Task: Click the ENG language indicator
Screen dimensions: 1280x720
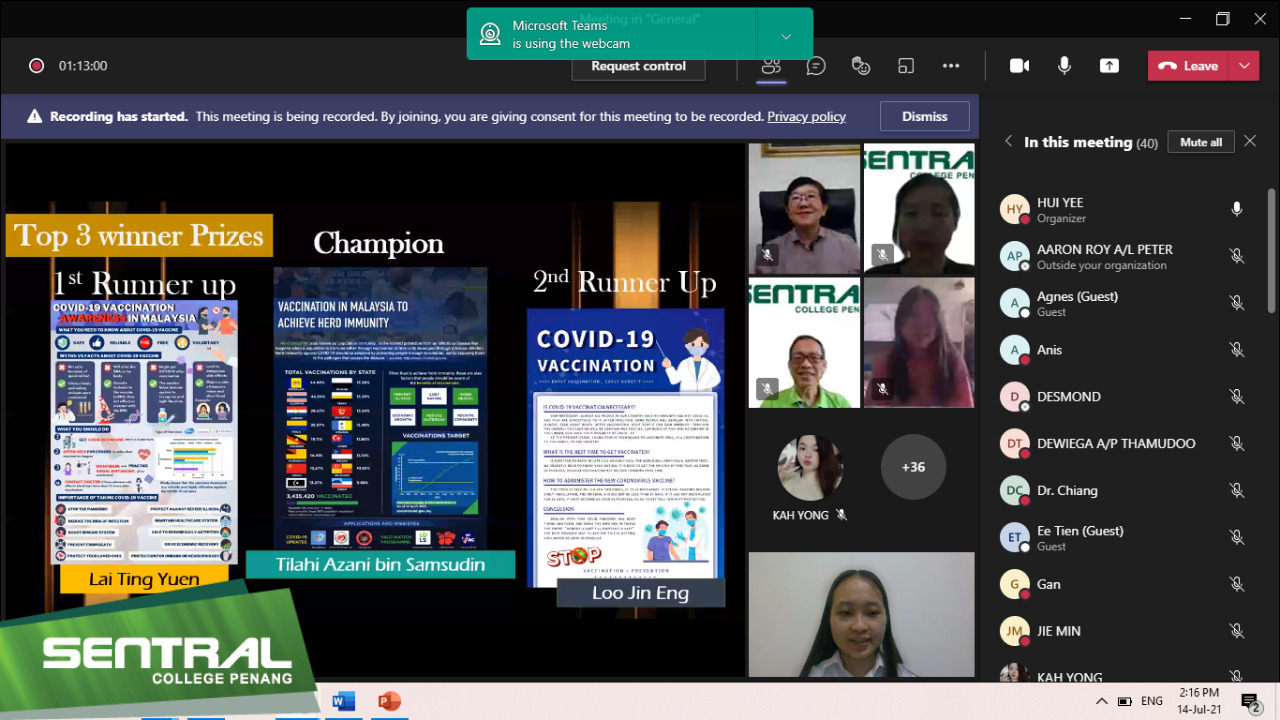Action: click(1152, 701)
